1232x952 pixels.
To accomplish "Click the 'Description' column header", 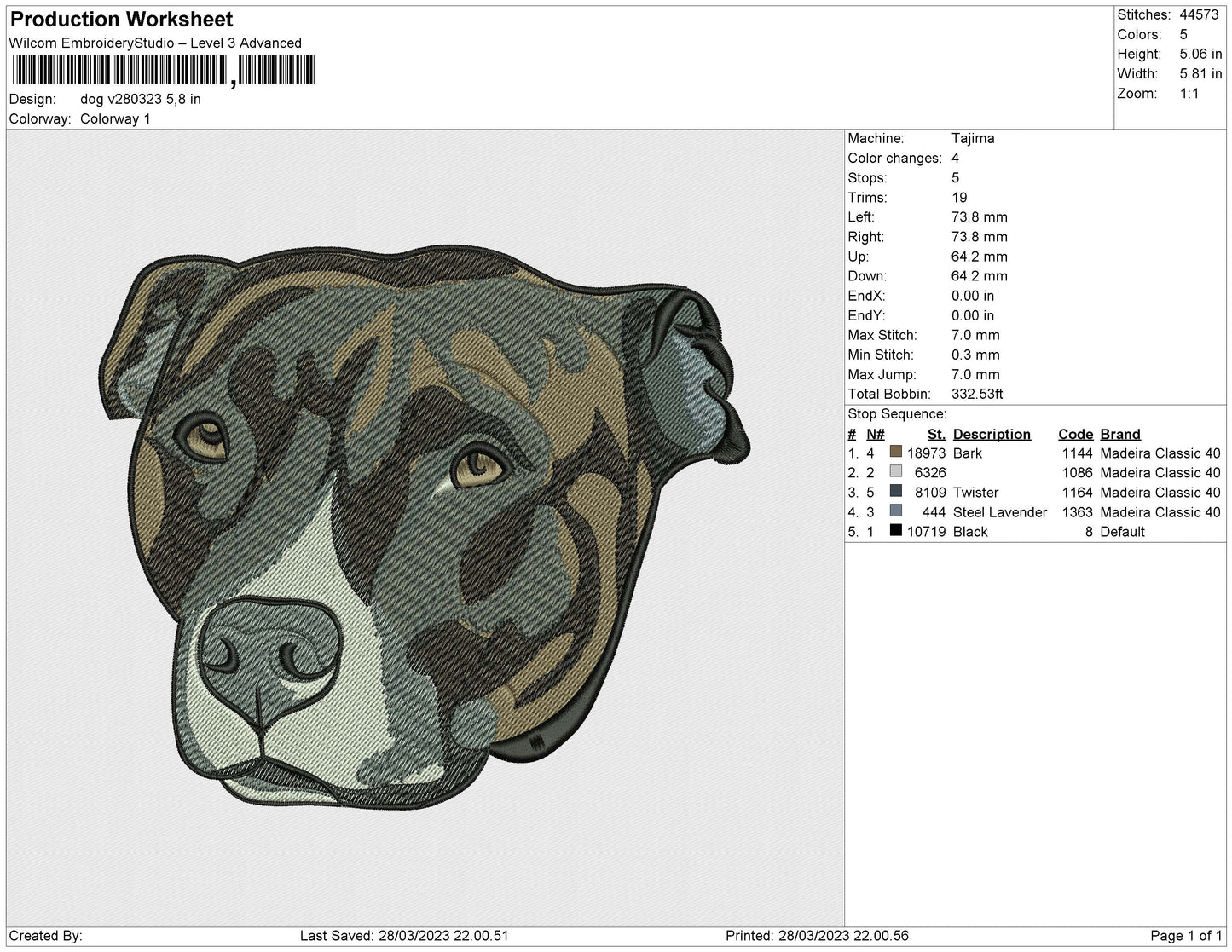I will (x=992, y=434).
